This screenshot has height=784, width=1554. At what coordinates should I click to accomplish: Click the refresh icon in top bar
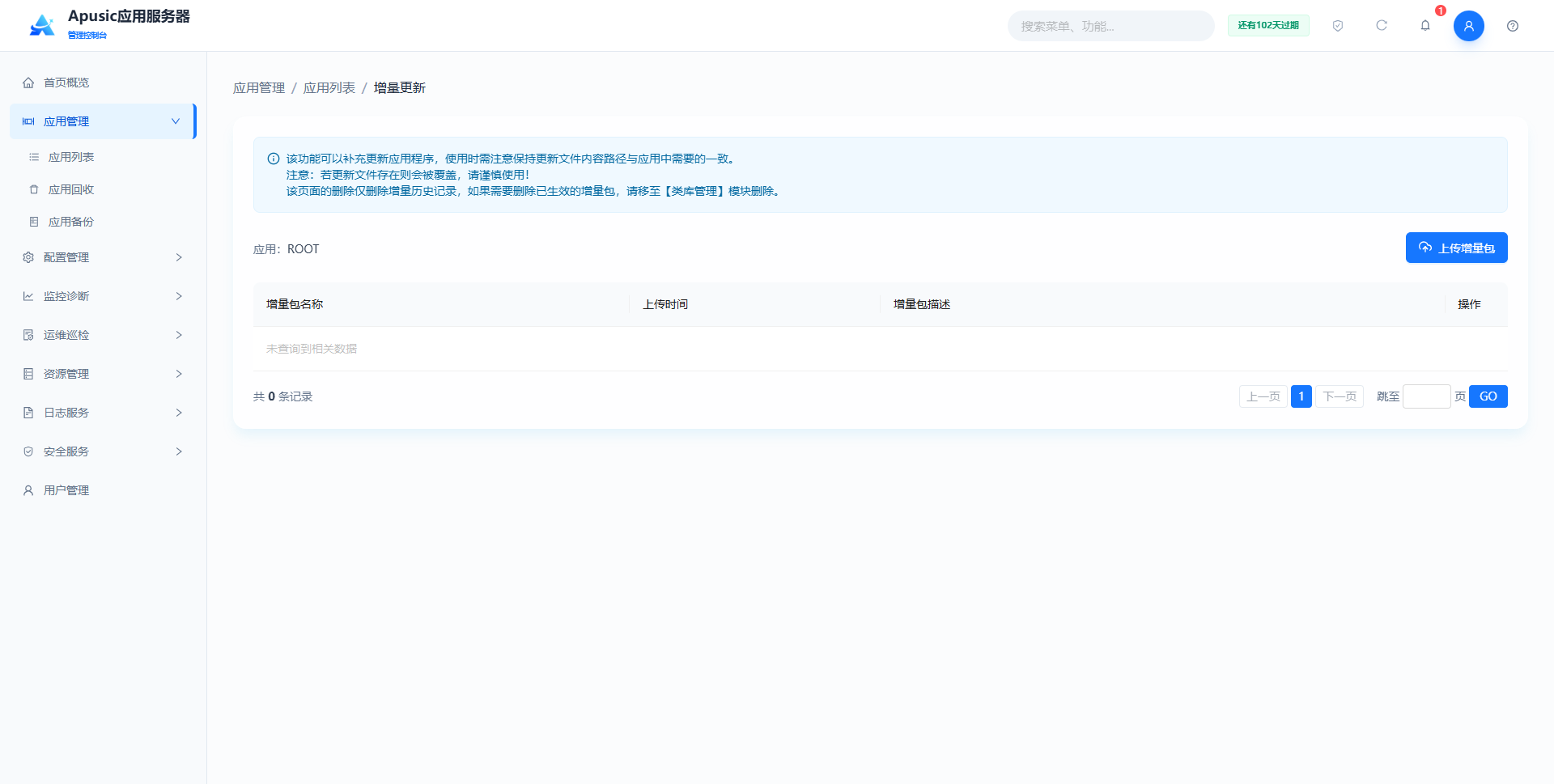(x=1382, y=26)
